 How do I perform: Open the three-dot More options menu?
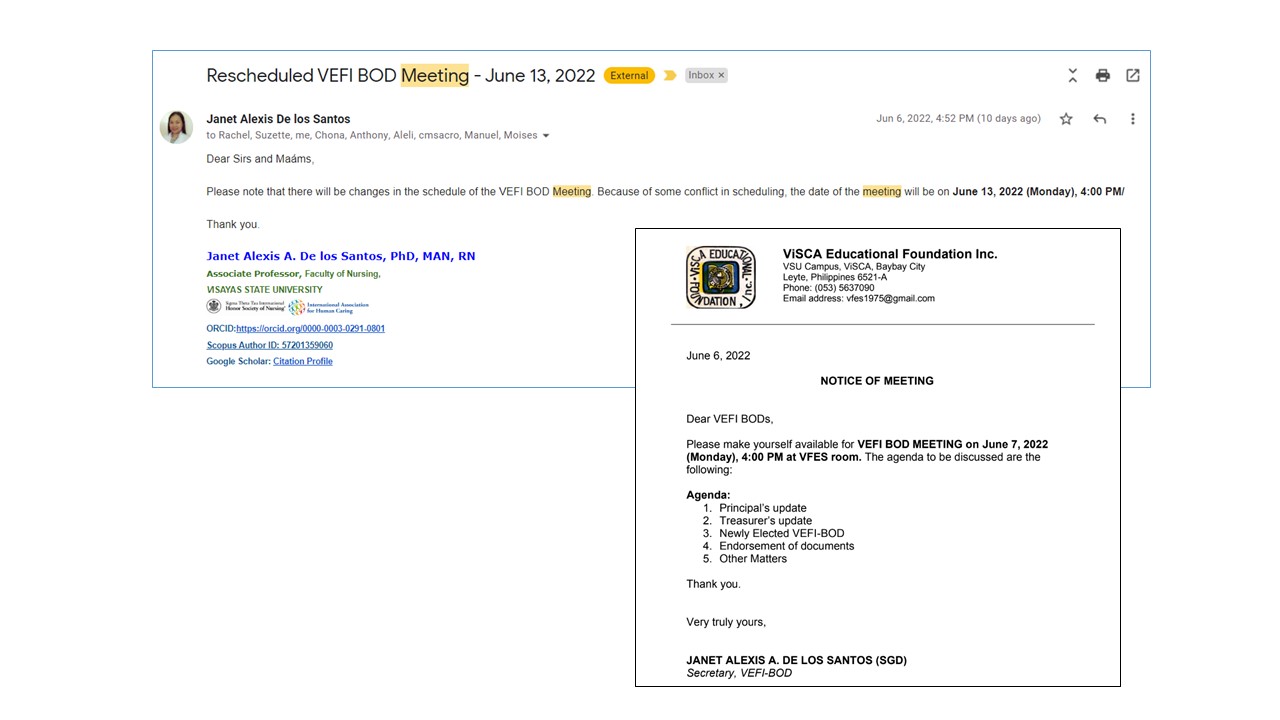[x=1132, y=119]
